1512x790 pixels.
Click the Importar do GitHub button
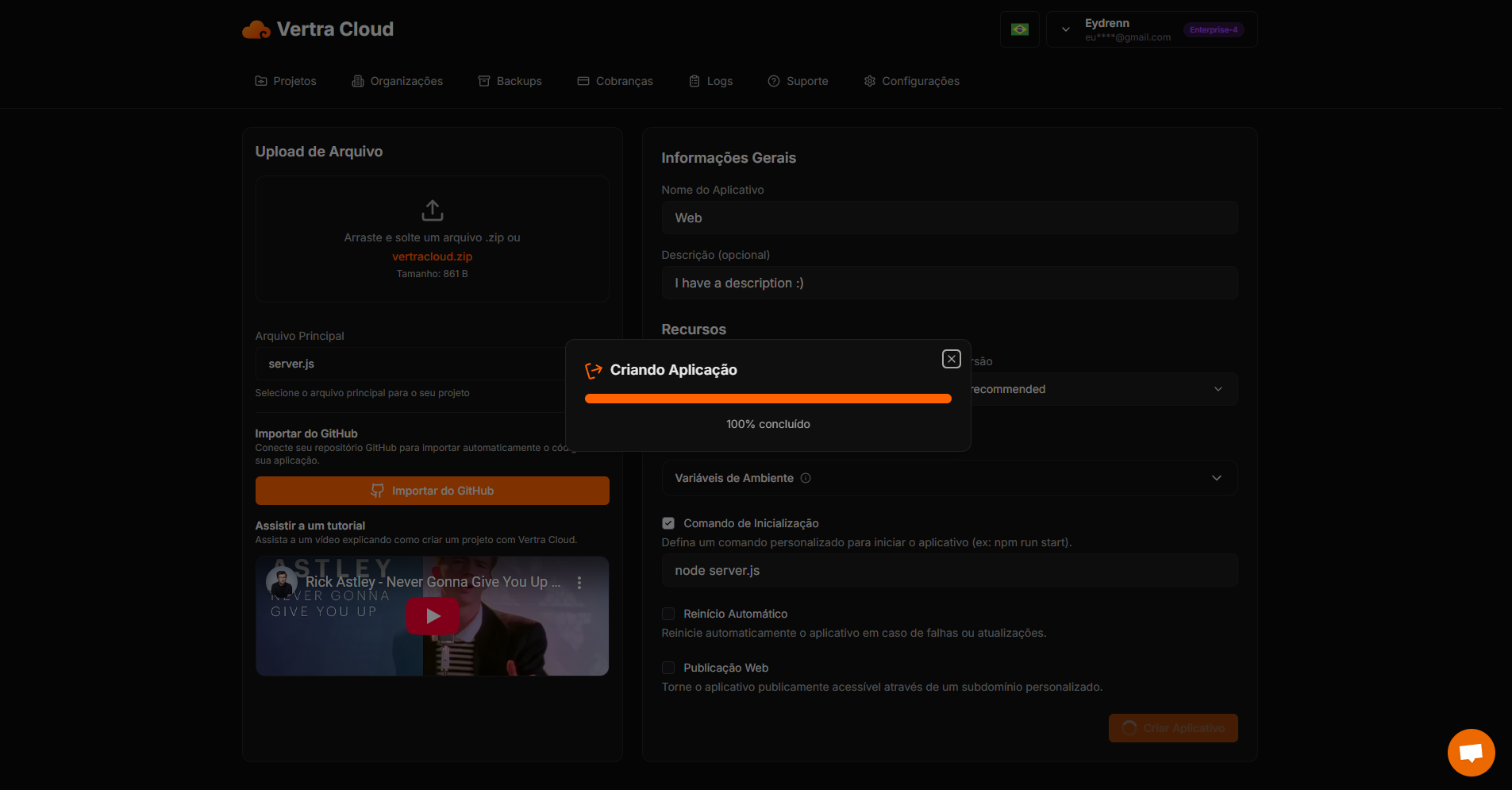click(432, 490)
